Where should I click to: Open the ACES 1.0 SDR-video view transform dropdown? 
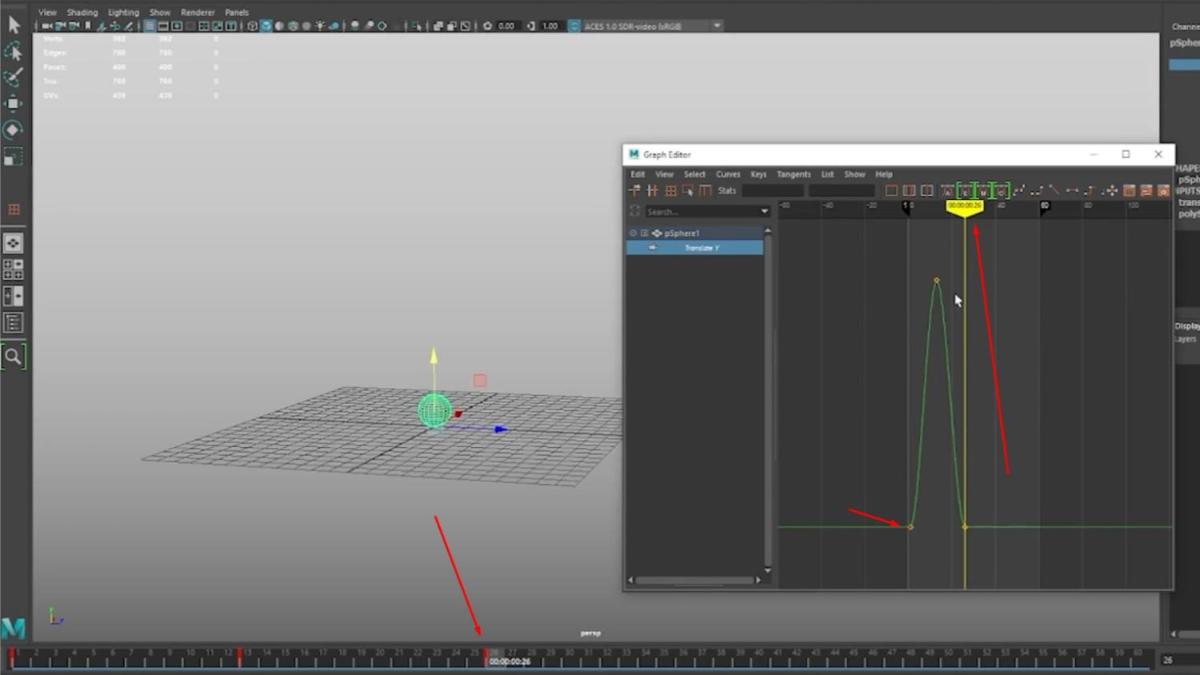tap(646, 26)
